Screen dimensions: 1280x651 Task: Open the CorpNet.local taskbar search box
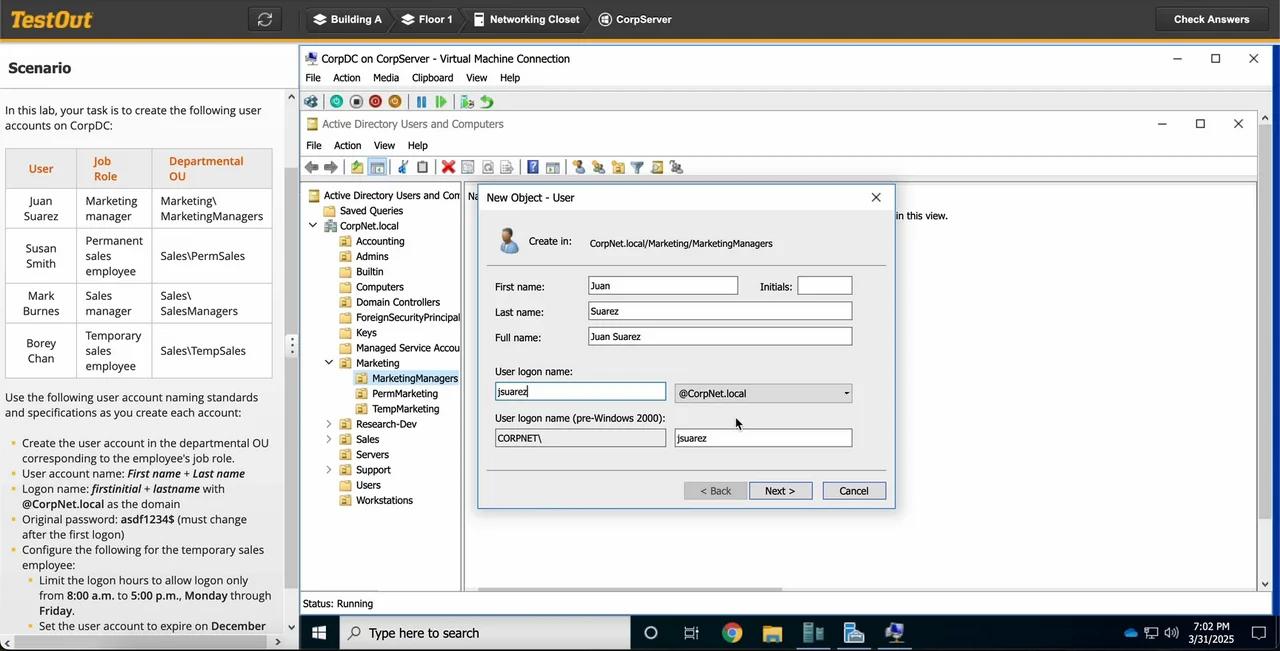pos(485,632)
